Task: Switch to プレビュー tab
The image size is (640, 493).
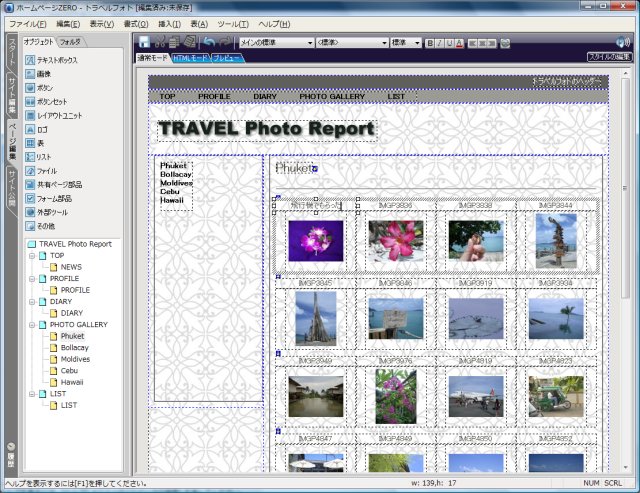Action: (x=227, y=58)
